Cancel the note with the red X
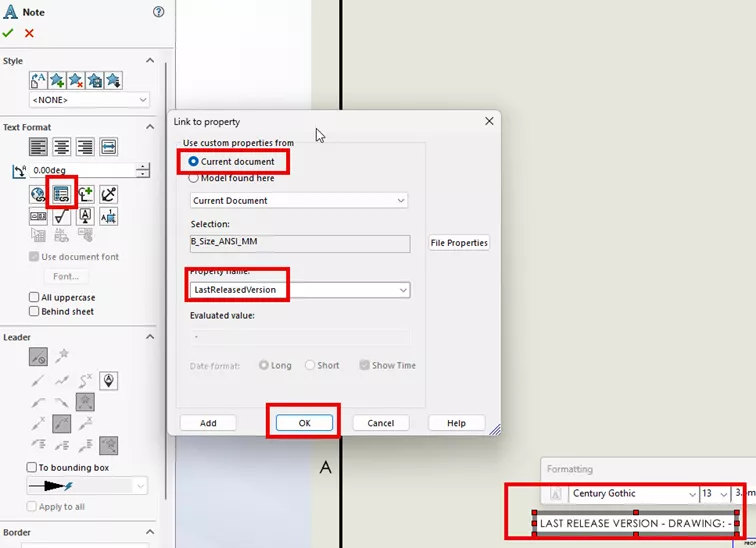Image resolution: width=756 pixels, height=548 pixels. click(29, 33)
